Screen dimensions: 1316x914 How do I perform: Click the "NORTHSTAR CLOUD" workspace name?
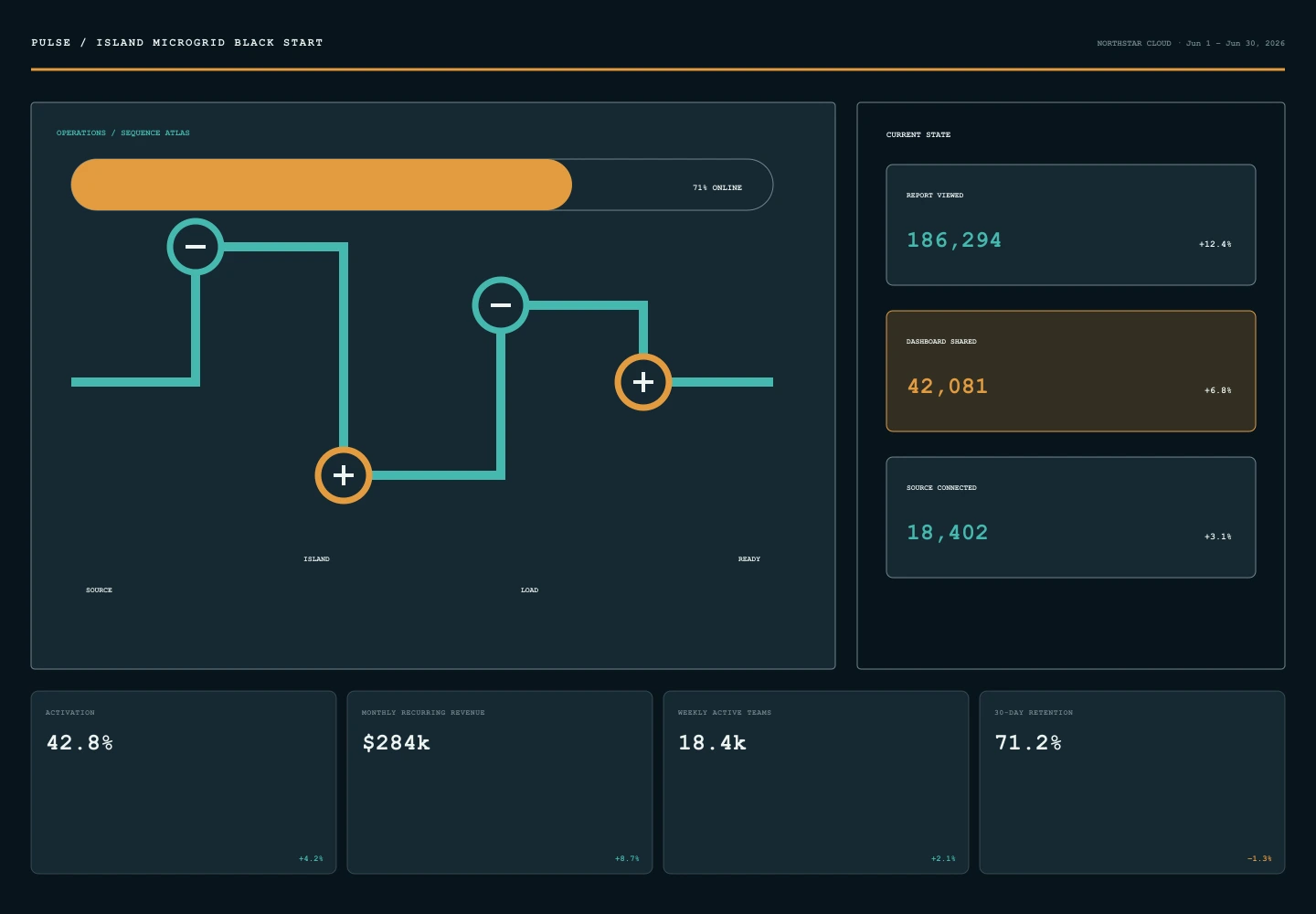coord(1134,43)
